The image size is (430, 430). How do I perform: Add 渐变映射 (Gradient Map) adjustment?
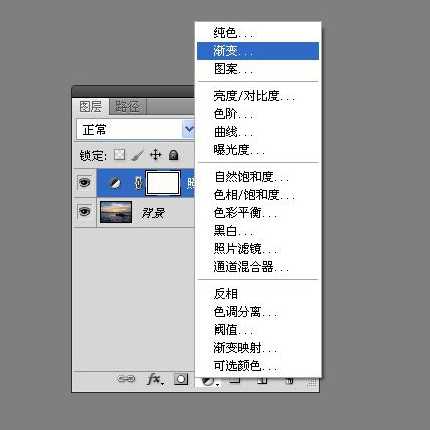point(258,348)
